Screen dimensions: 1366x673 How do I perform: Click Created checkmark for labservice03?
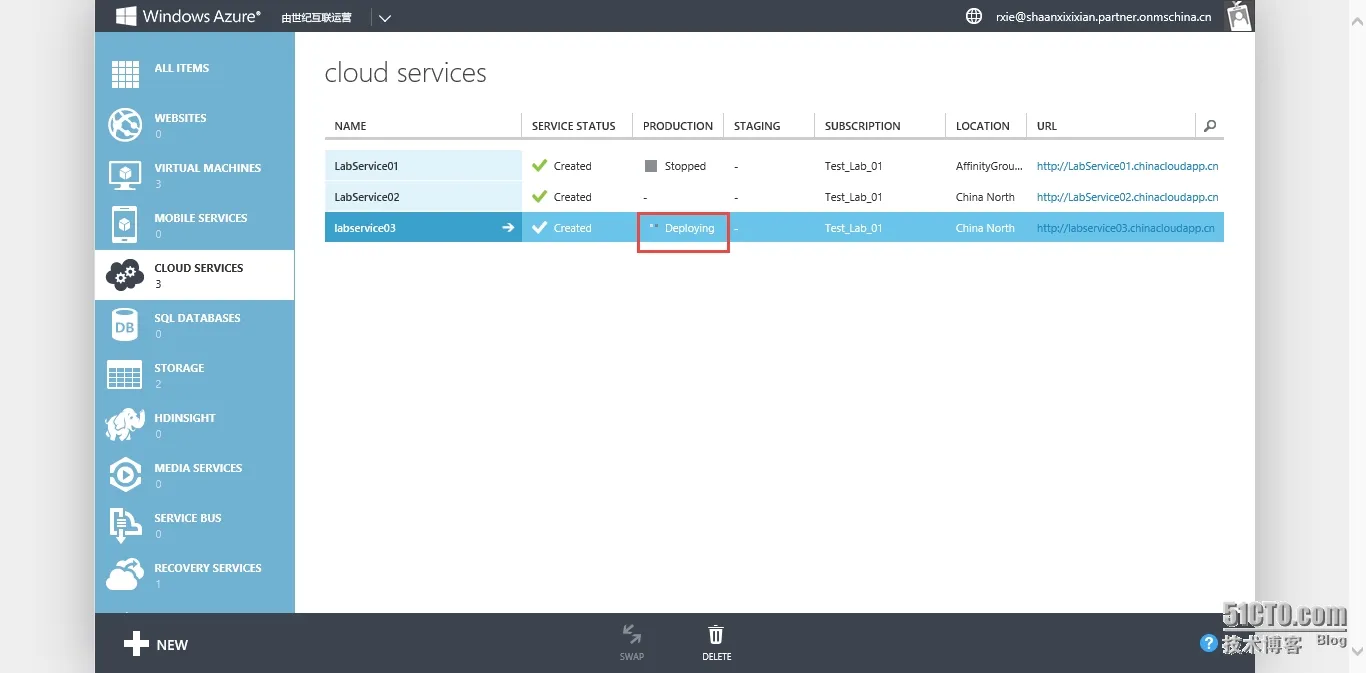pyautogui.click(x=540, y=228)
